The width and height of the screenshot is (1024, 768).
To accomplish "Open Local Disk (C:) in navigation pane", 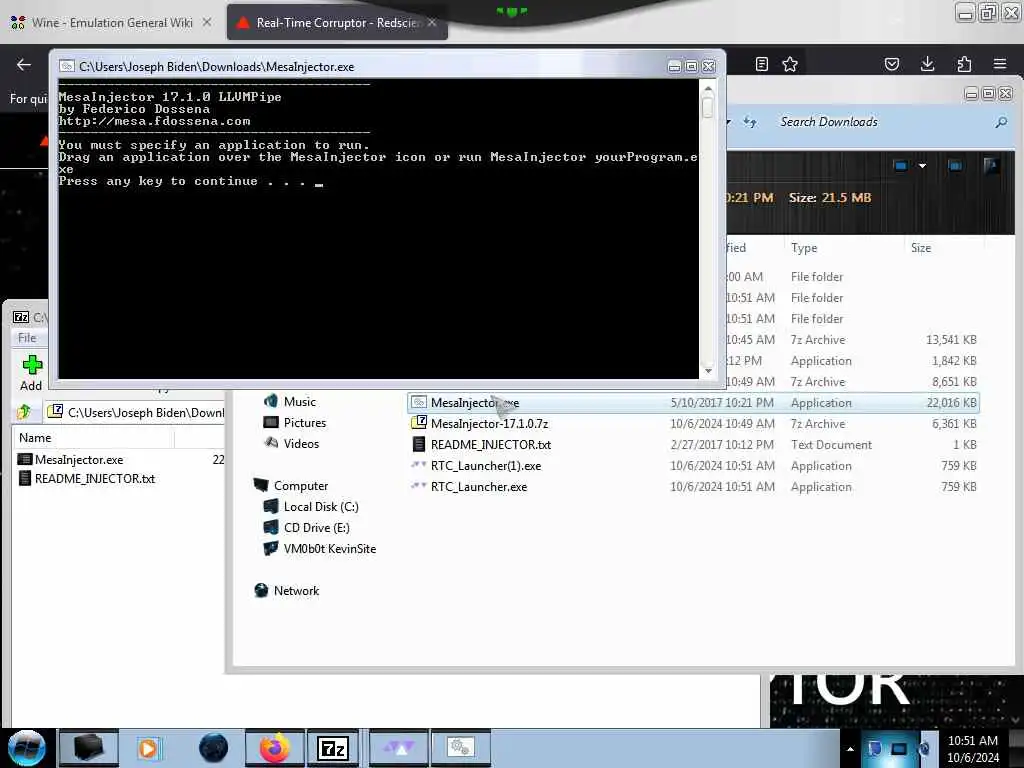I will tap(311, 507).
